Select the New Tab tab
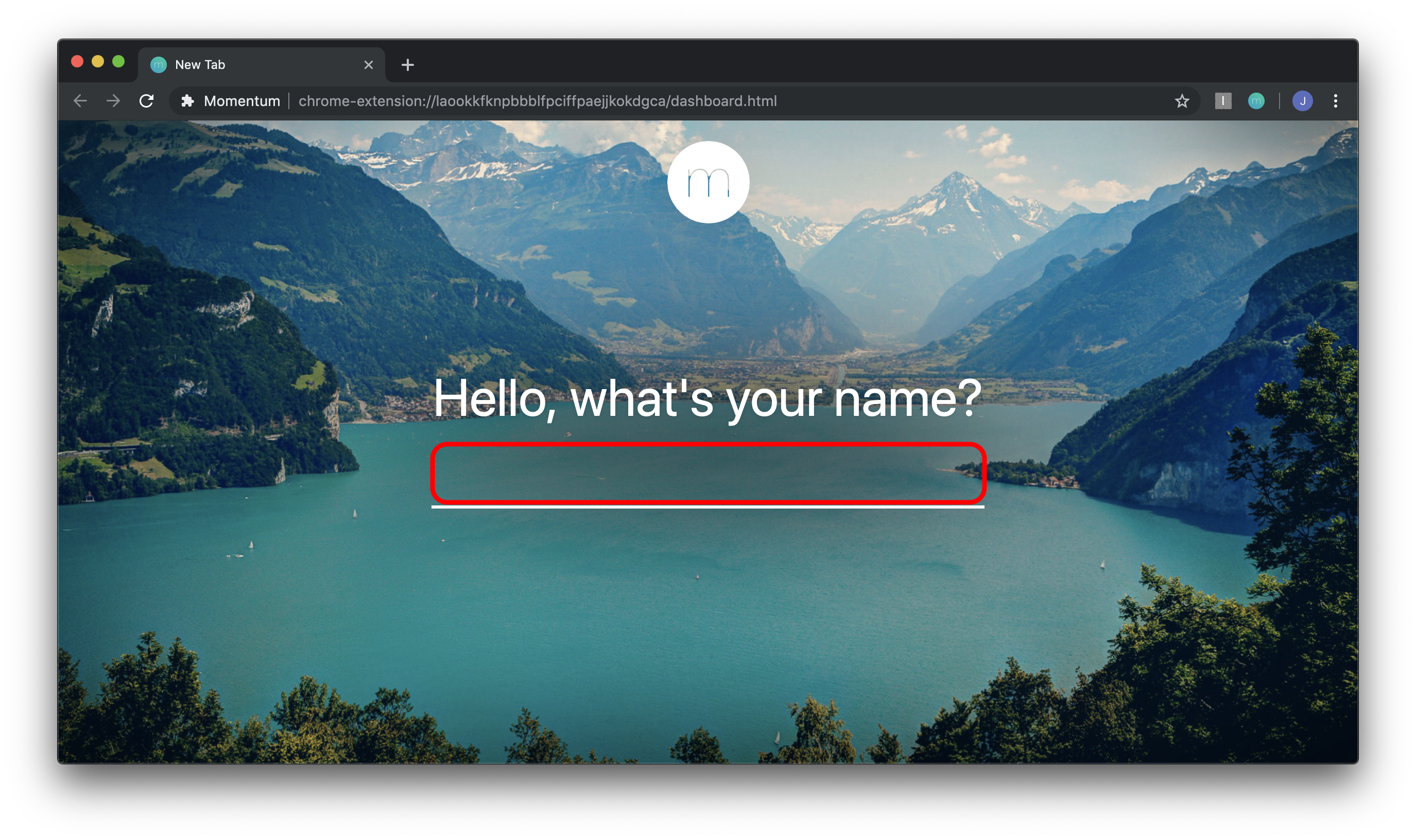Viewport: 1416px width, 840px height. [262, 65]
